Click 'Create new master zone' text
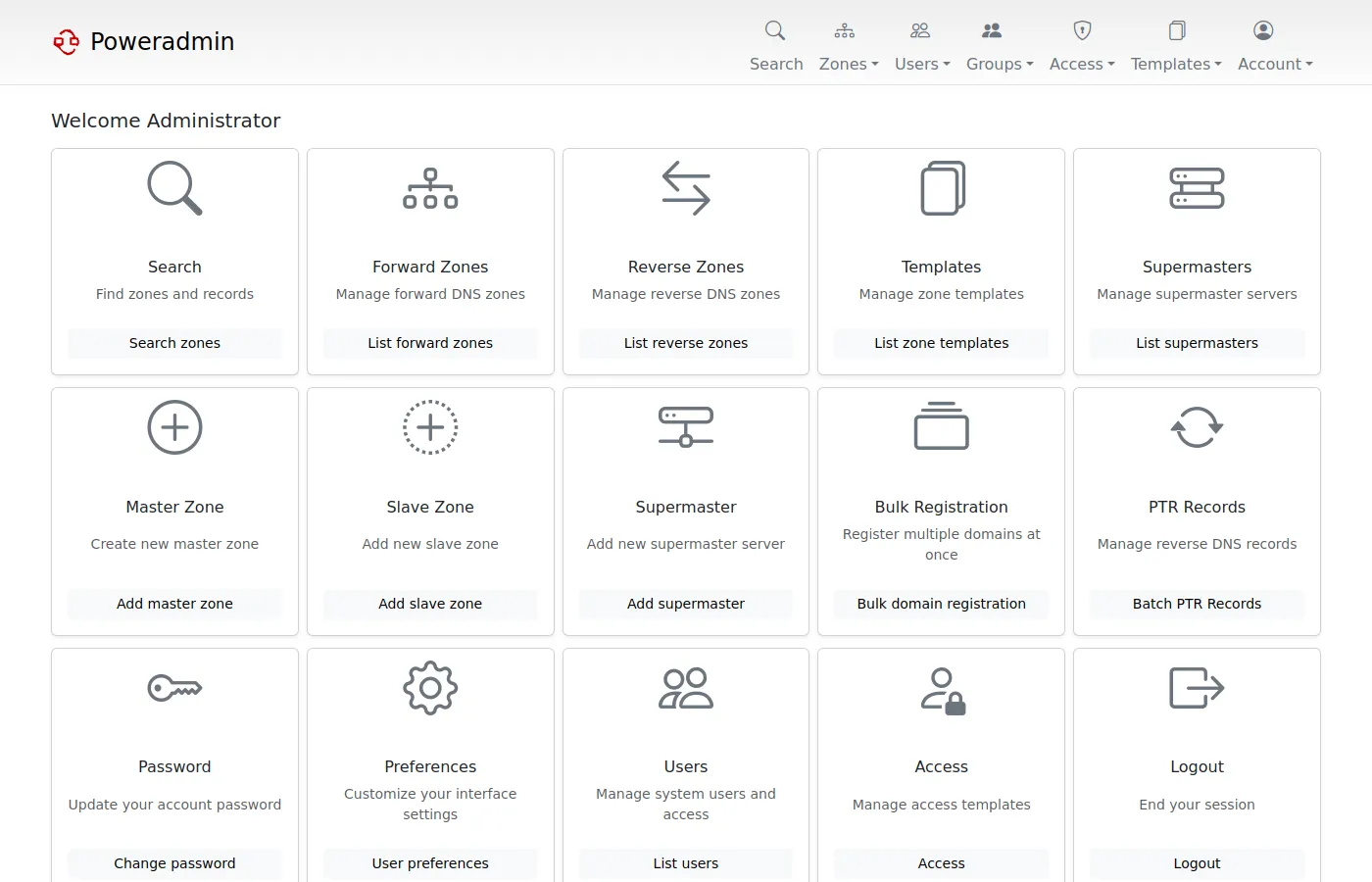 tap(174, 544)
